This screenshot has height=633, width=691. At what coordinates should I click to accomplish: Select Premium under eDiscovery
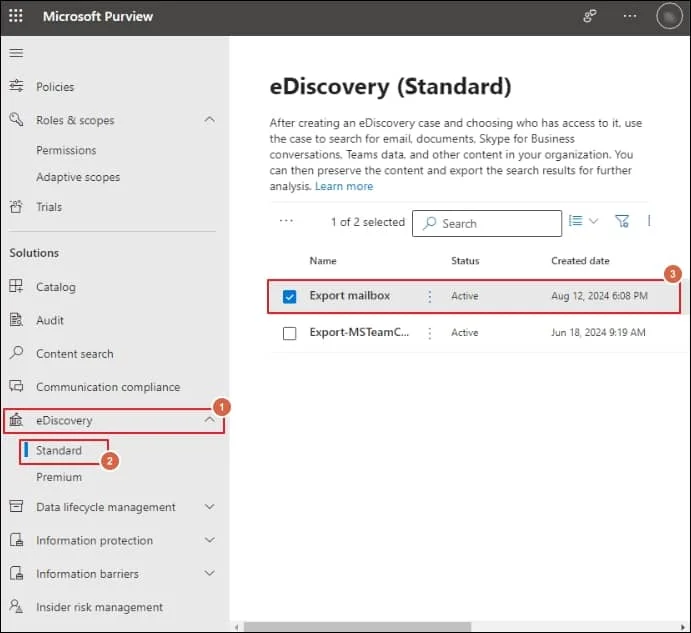pyautogui.click(x=59, y=477)
